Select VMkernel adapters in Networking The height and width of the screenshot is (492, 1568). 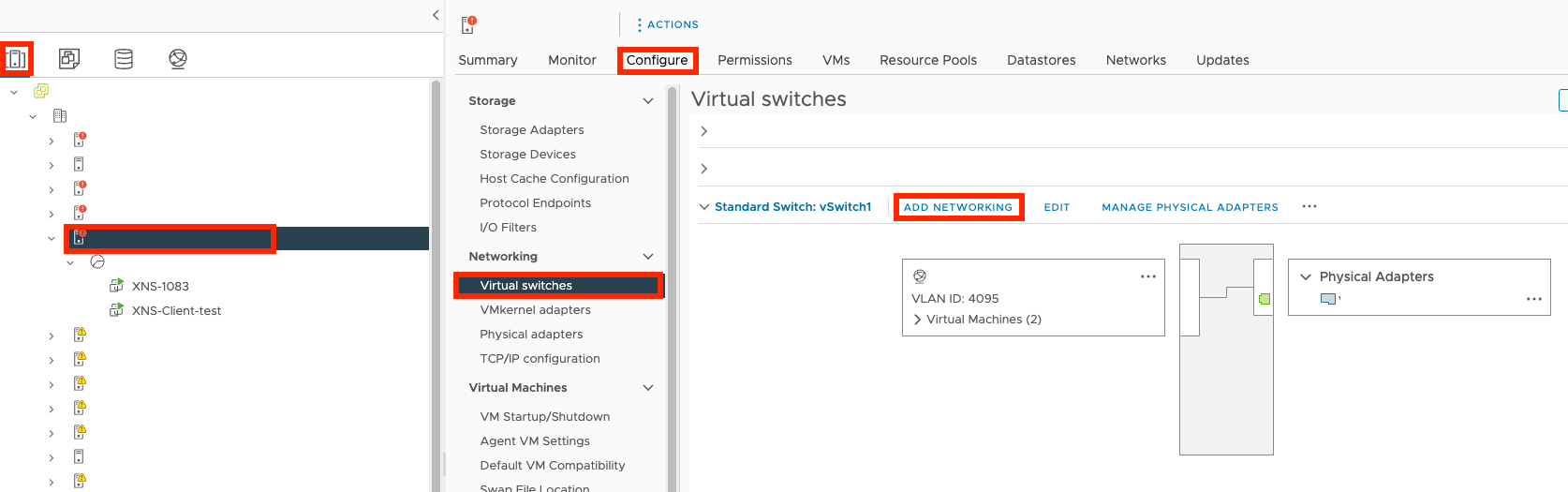535,310
